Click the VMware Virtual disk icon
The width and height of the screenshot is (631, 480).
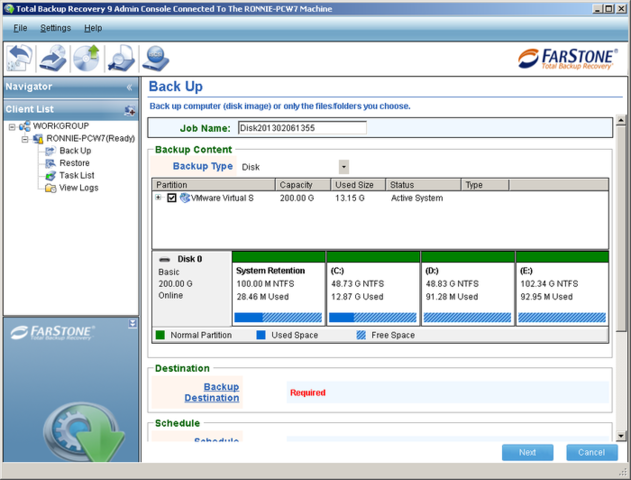pos(185,198)
